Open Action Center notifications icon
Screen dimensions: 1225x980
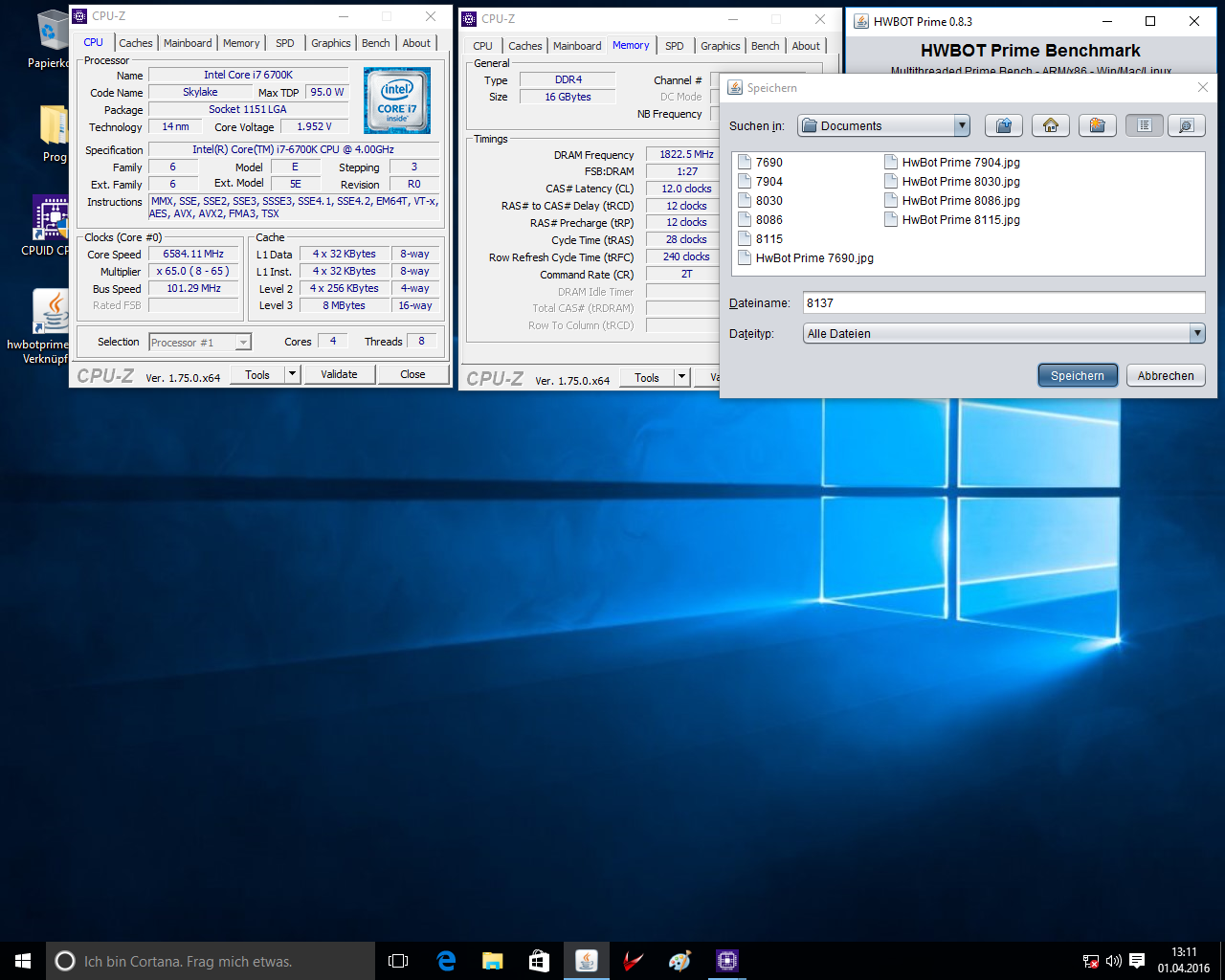[x=1137, y=961]
